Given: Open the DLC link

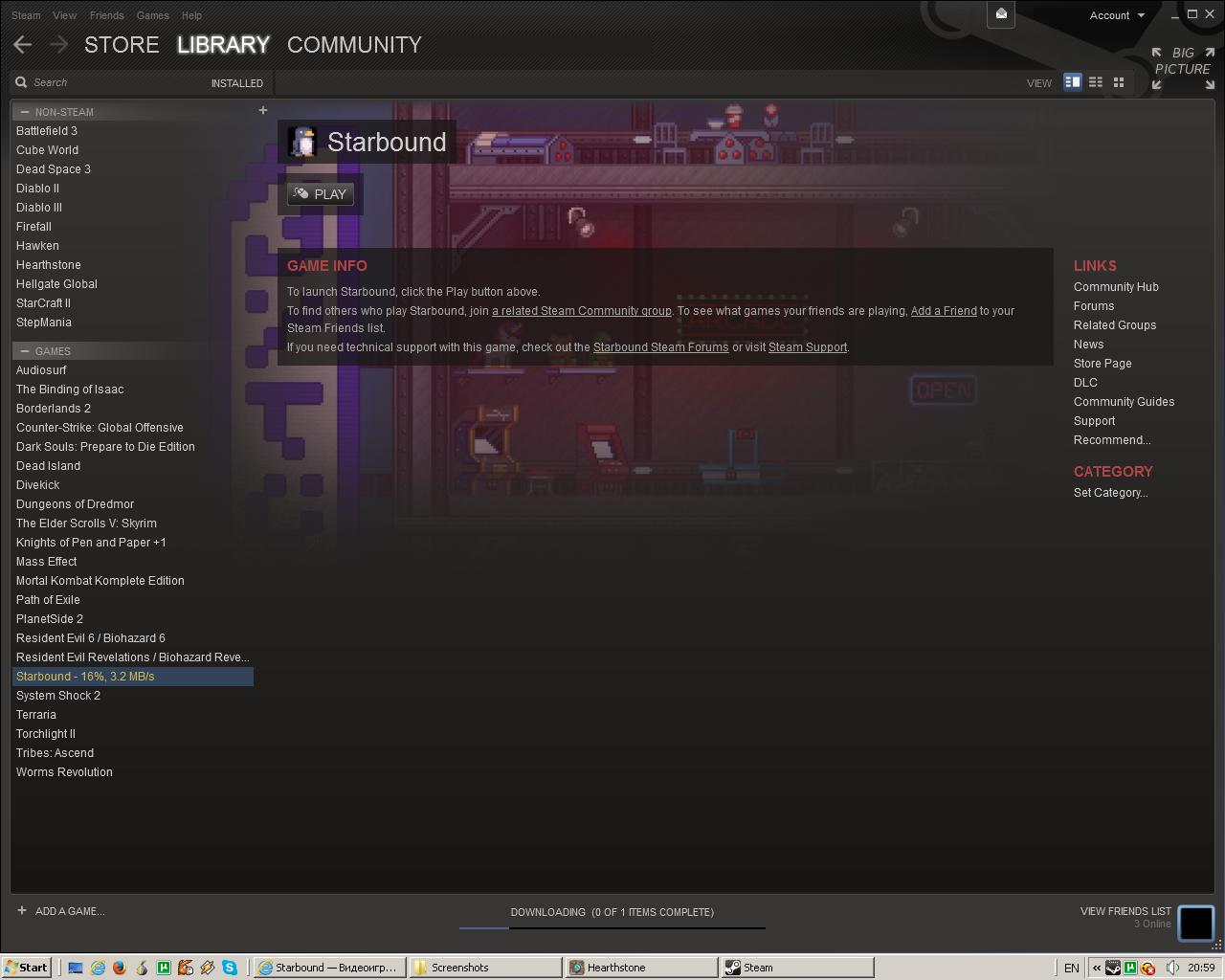Looking at the screenshot, I should (x=1085, y=383).
